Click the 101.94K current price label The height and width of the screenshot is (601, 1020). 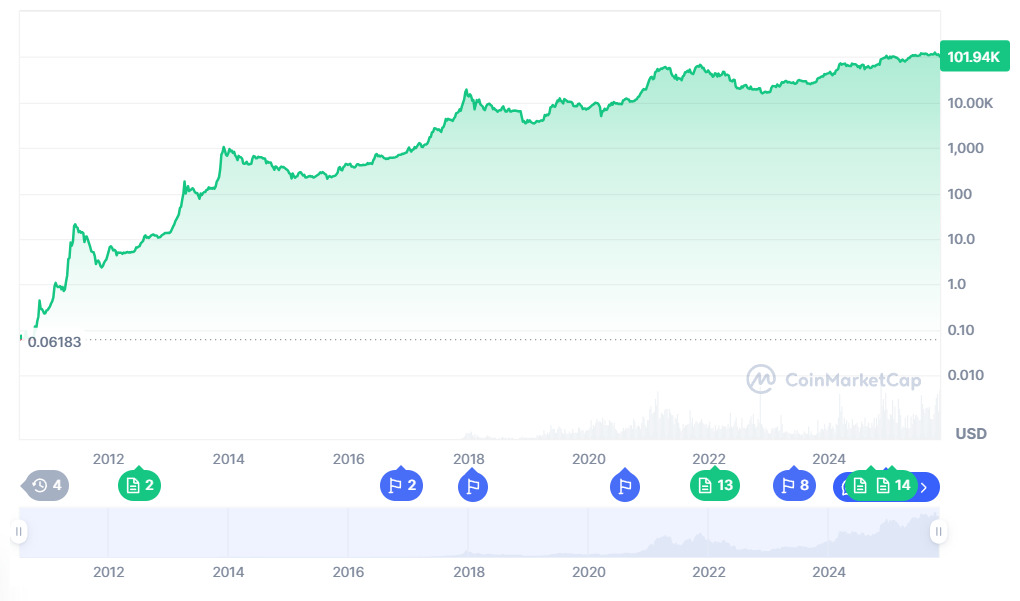972,57
